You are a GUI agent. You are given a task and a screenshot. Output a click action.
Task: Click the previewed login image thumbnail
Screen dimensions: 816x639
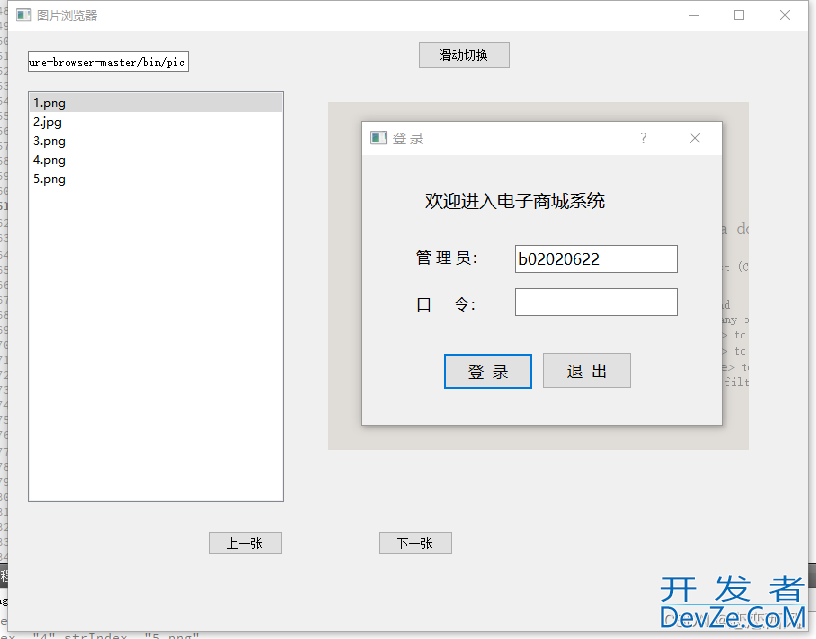click(538, 276)
